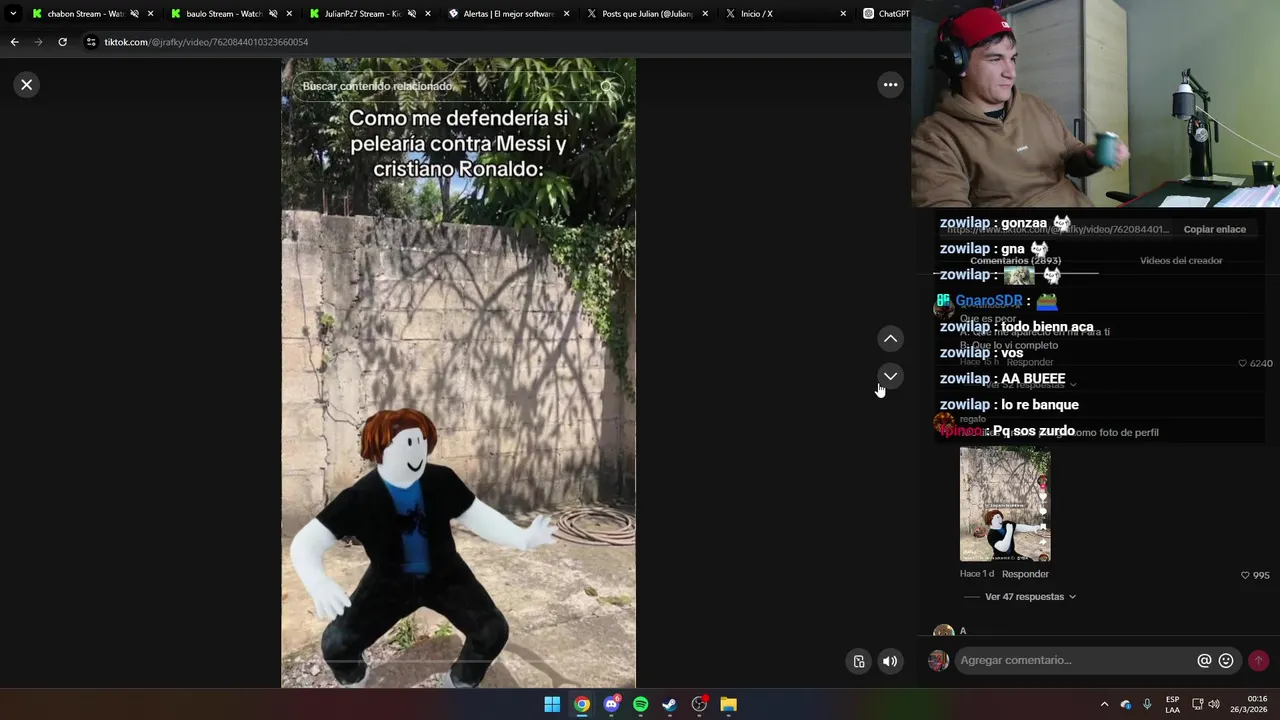Open OBS Studio from the taskbar
This screenshot has height=720, width=1280.
699,705
